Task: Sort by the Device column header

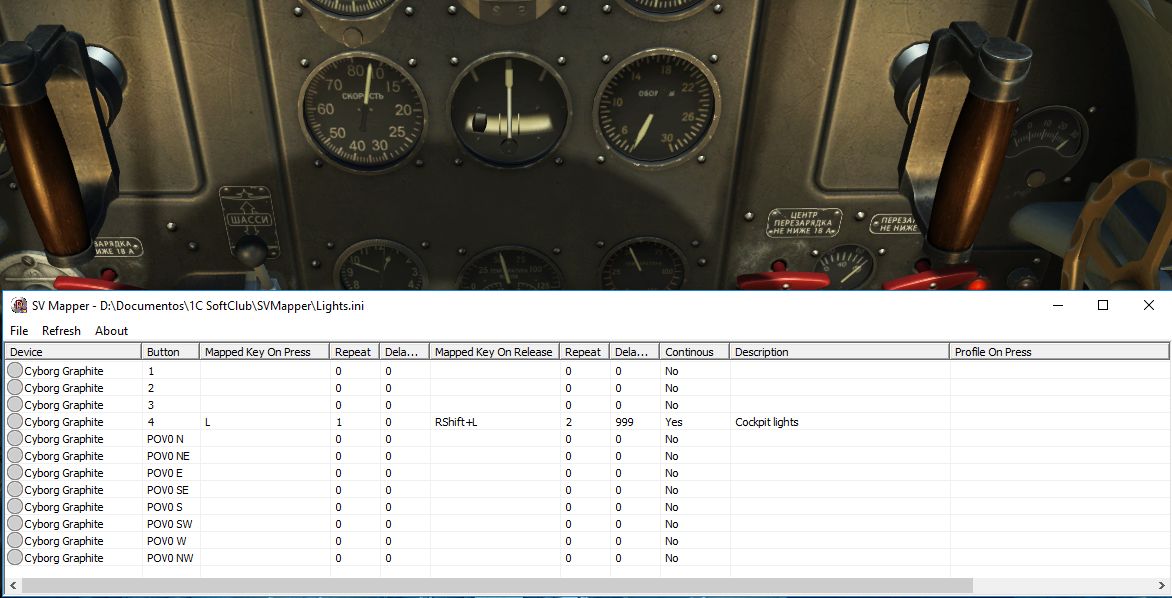Action: [73, 351]
